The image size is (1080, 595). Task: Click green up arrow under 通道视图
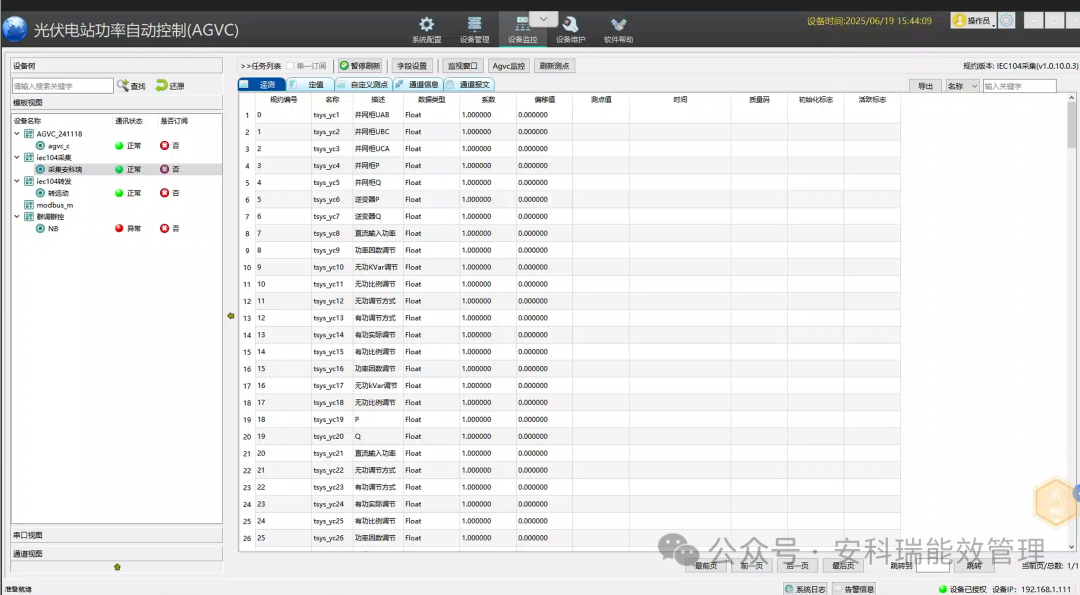(117, 567)
